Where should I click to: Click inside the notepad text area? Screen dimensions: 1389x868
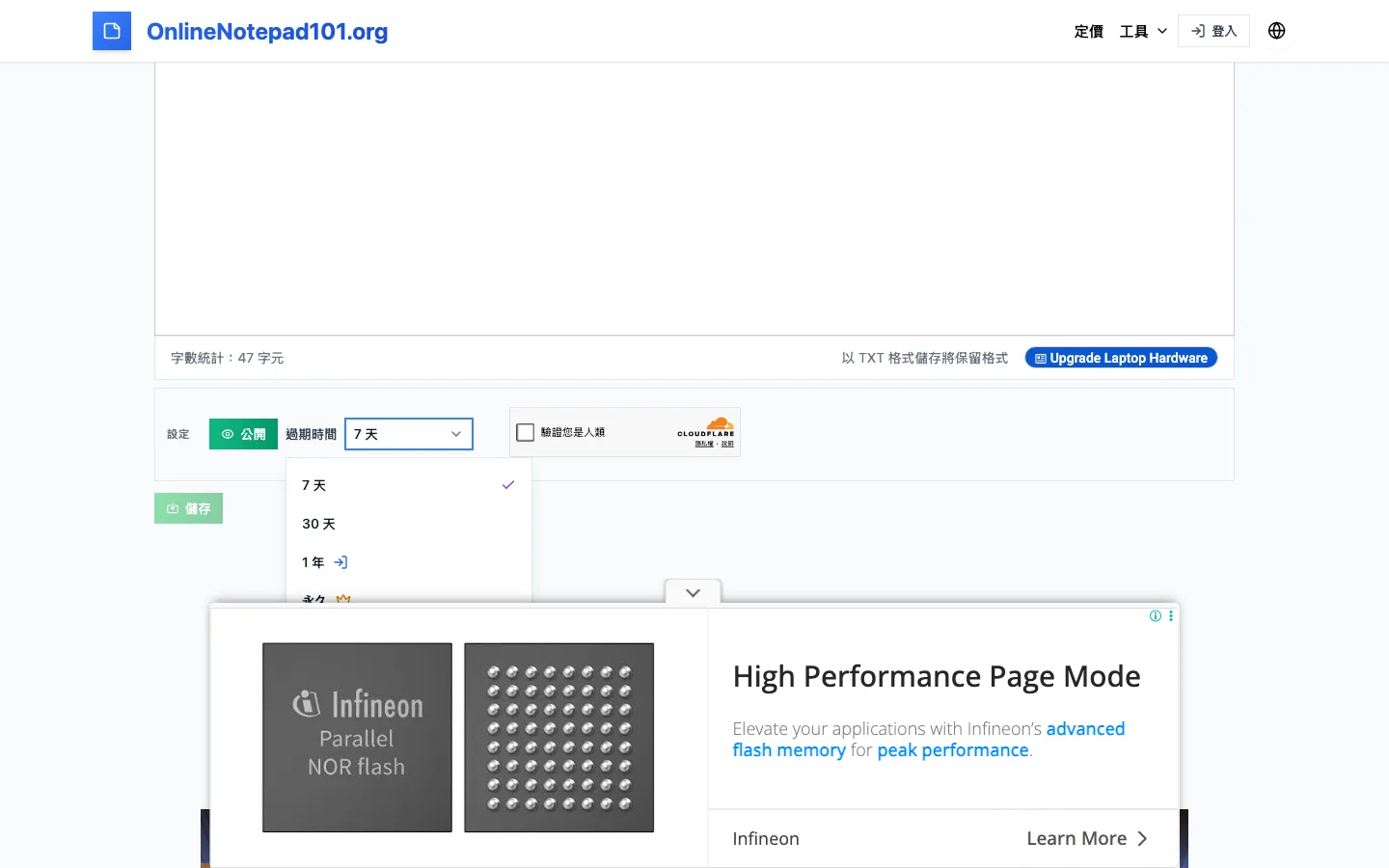tap(694, 199)
